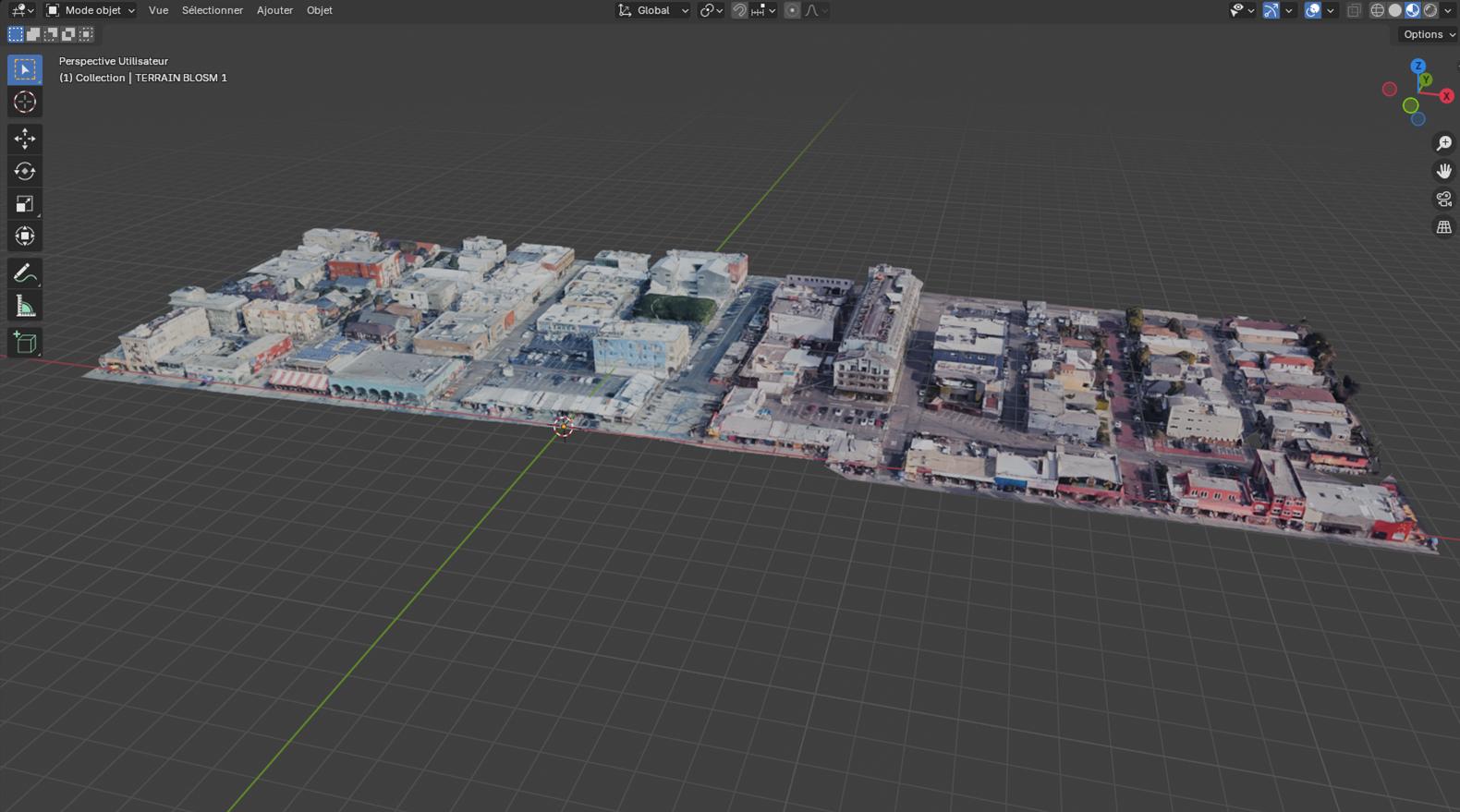
Task: Set extend selection mode icon
Action: (33, 34)
